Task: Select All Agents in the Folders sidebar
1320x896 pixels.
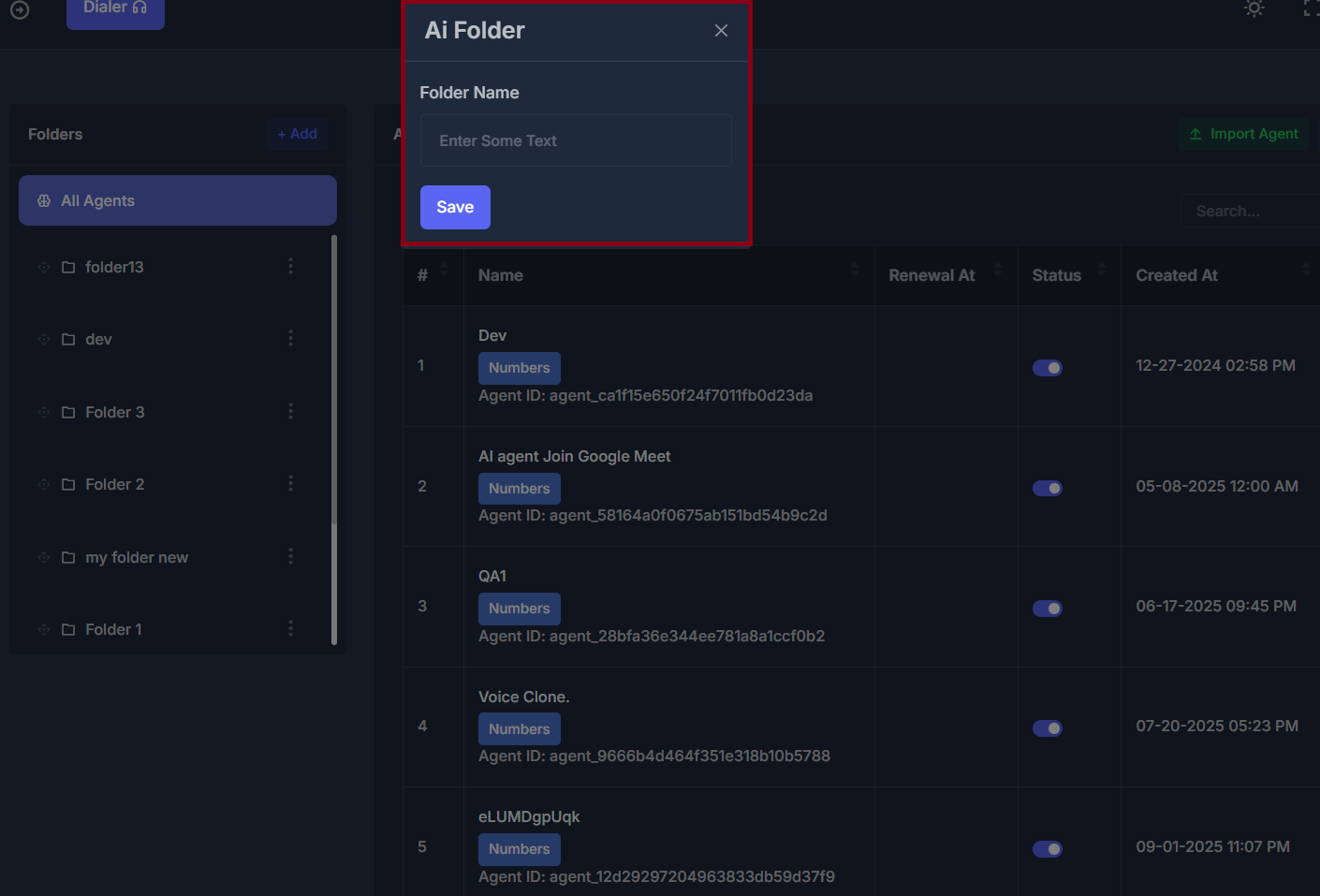Action: [97, 199]
